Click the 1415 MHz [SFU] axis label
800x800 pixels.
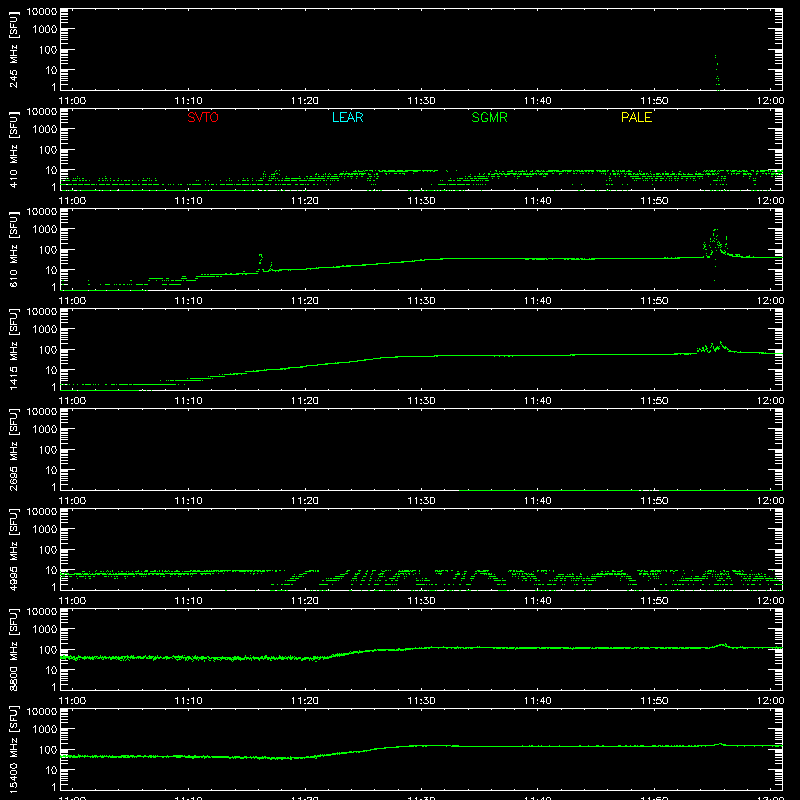pos(13,349)
